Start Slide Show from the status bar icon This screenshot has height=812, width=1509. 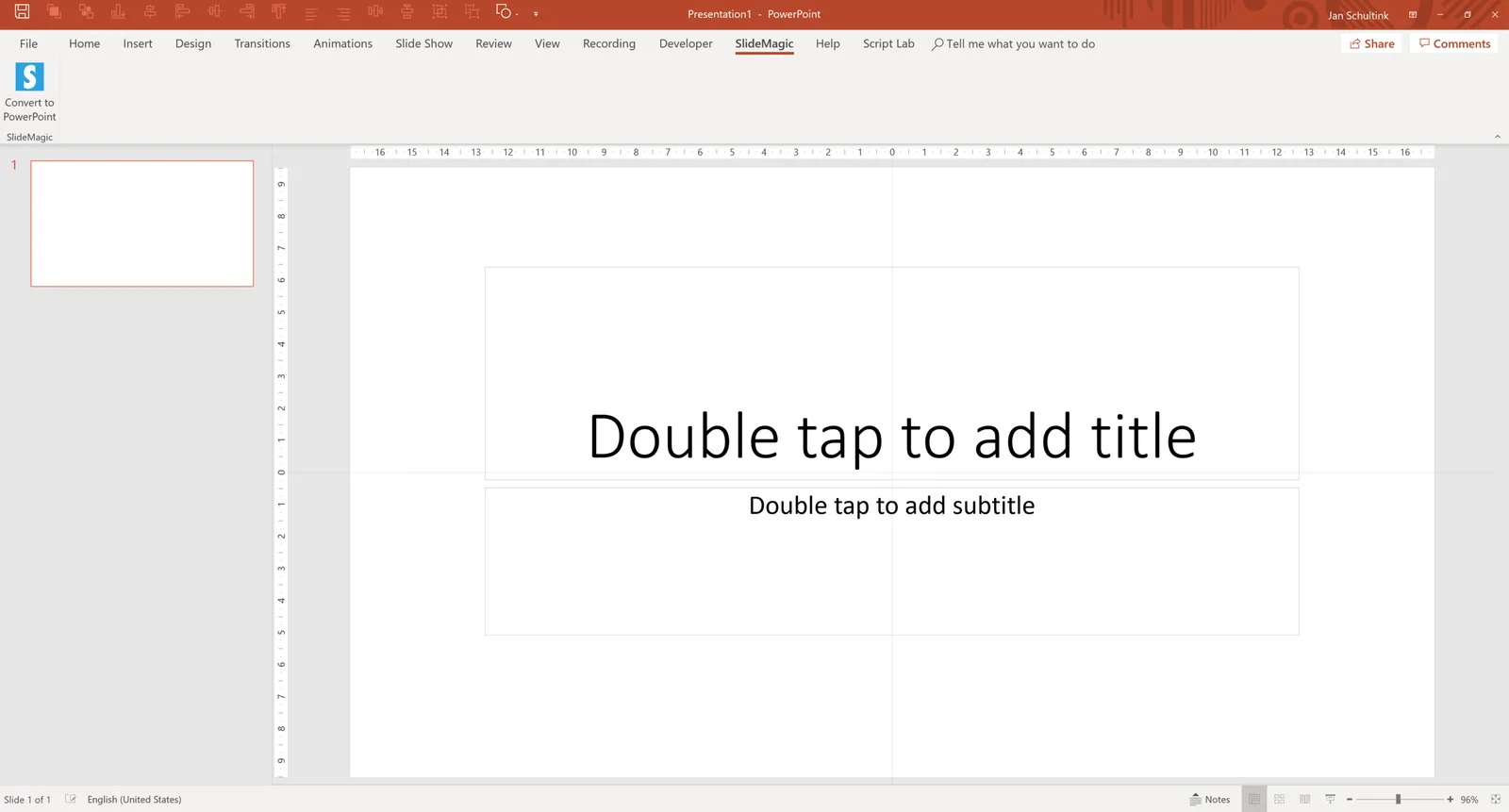click(1331, 799)
